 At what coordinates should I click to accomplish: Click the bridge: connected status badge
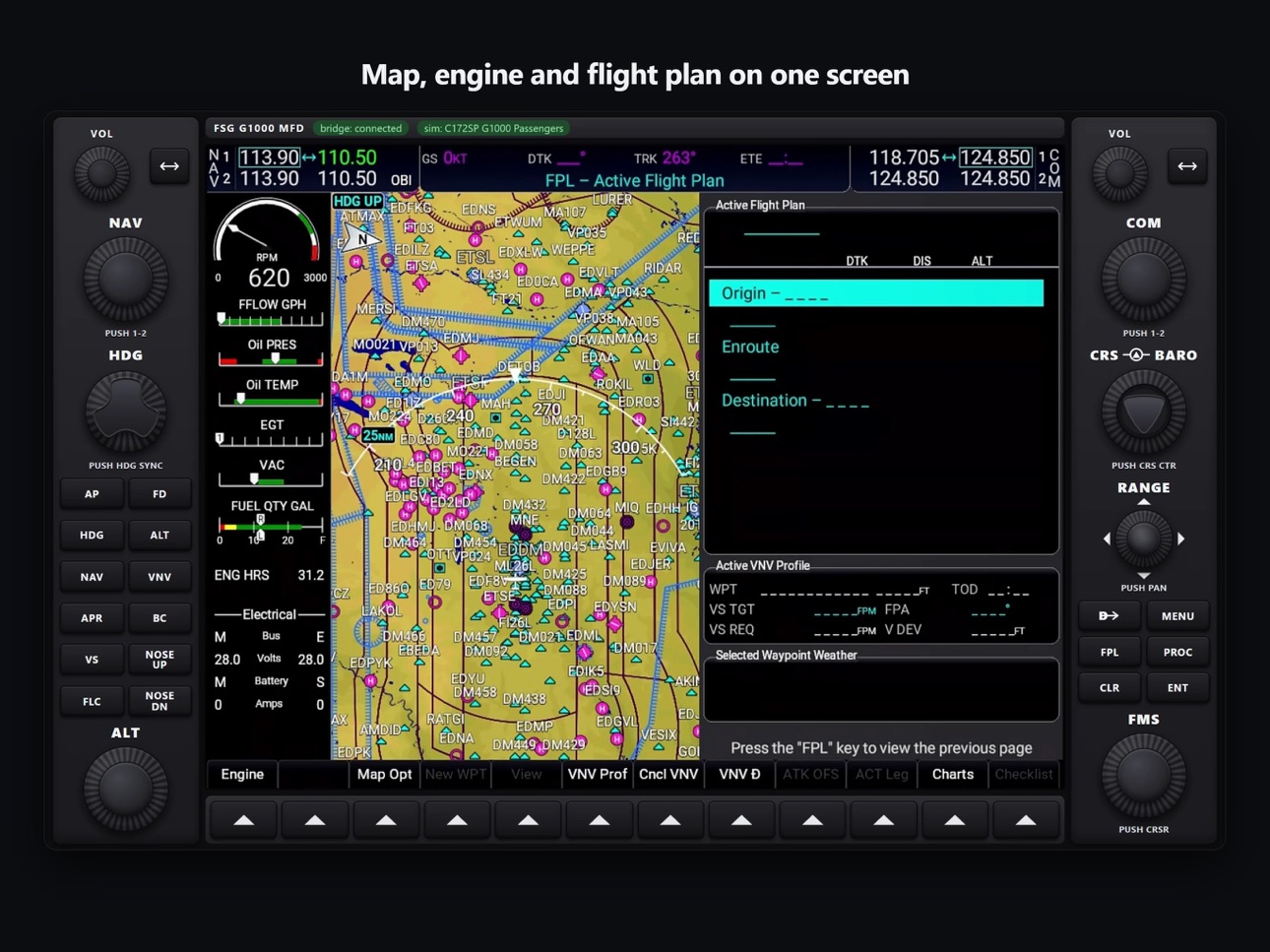(360, 128)
